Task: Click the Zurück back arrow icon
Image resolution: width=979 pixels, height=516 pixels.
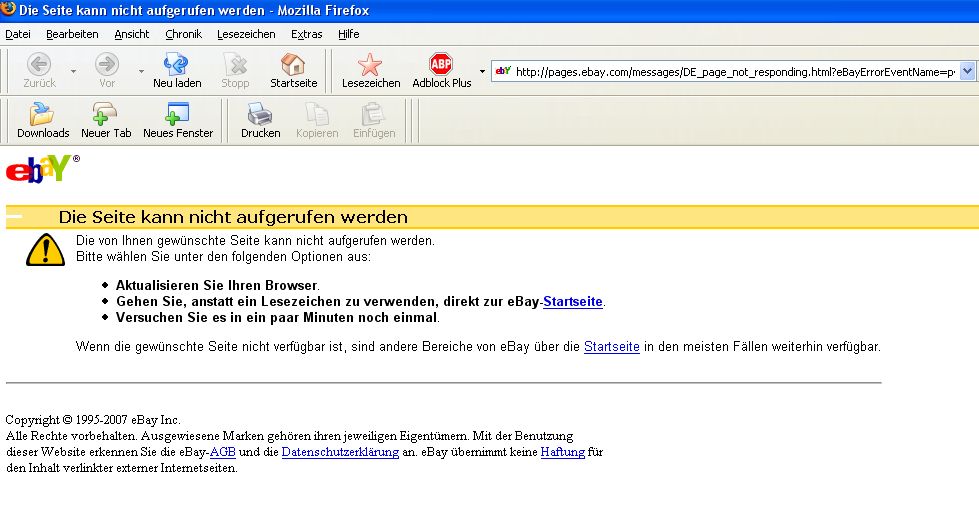Action: tap(39, 64)
